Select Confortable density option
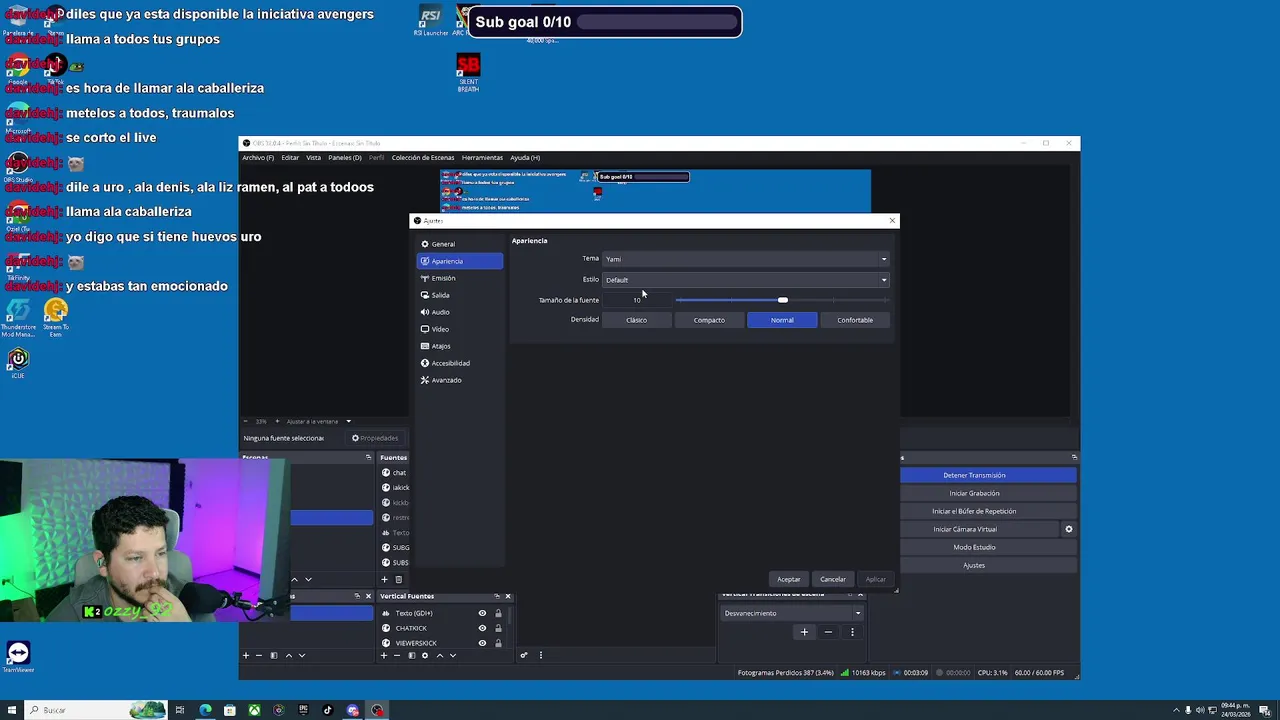This screenshot has height=720, width=1280. click(x=855, y=320)
